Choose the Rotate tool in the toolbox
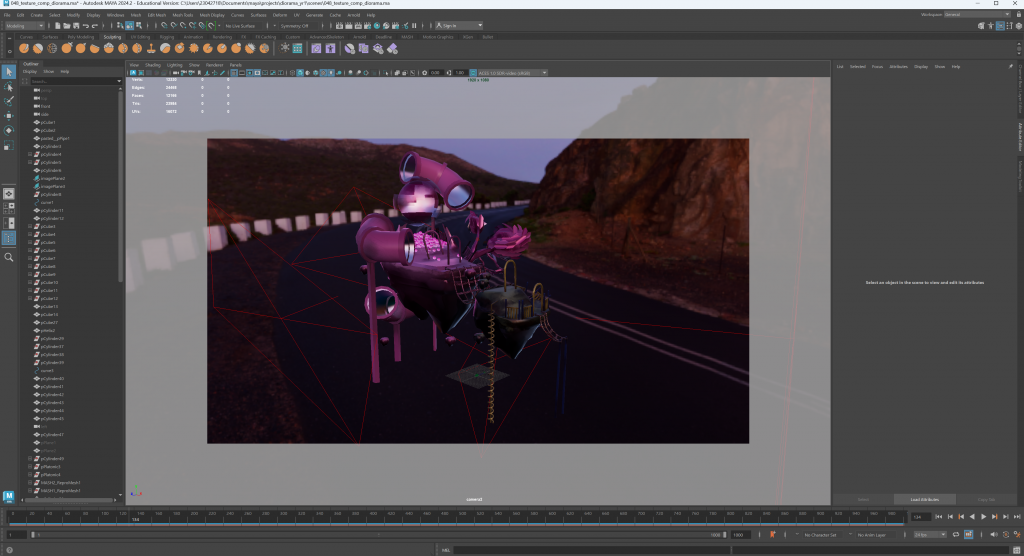The height and width of the screenshot is (556, 1024). tap(8, 130)
